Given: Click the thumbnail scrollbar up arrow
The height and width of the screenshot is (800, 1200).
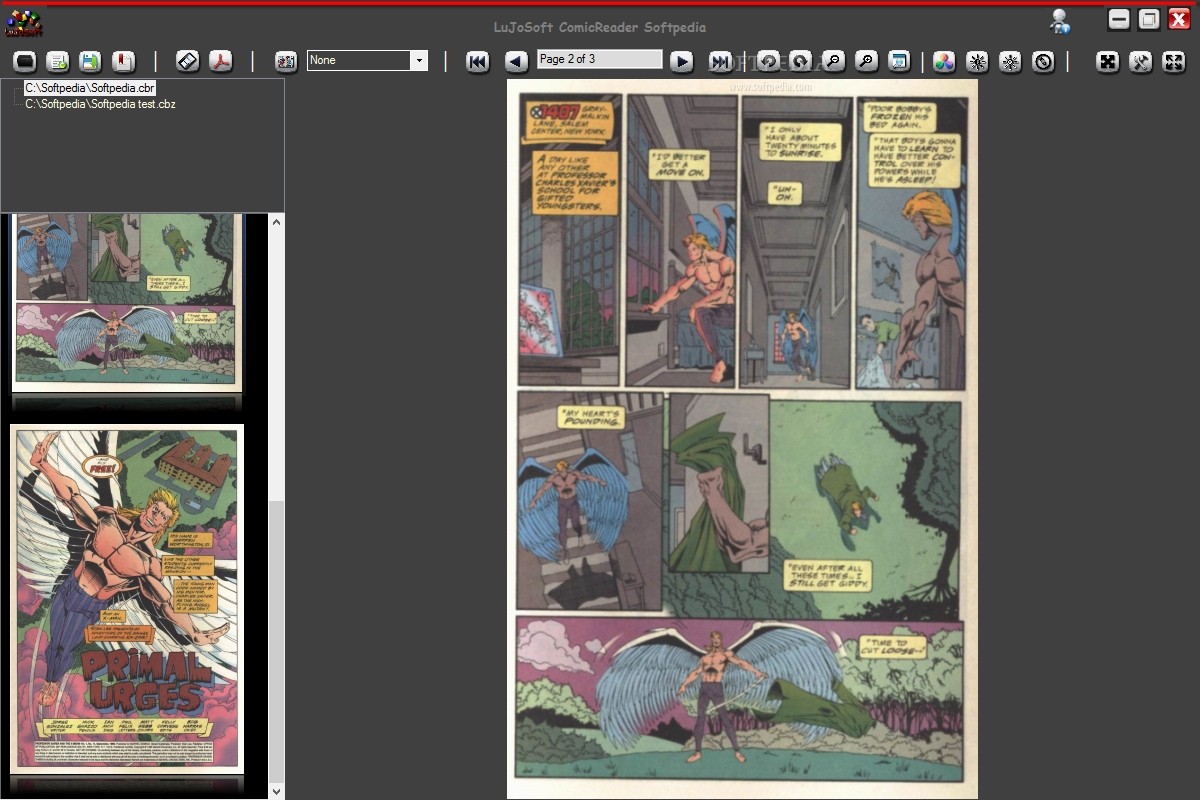Looking at the screenshot, I should pyautogui.click(x=277, y=221).
